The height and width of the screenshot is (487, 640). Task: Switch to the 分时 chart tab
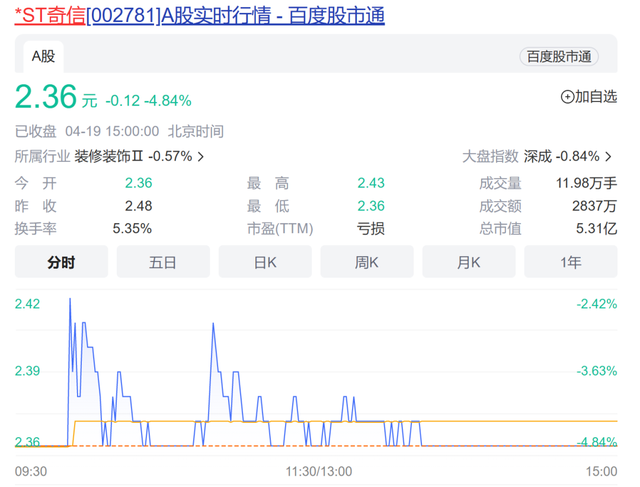(61, 262)
